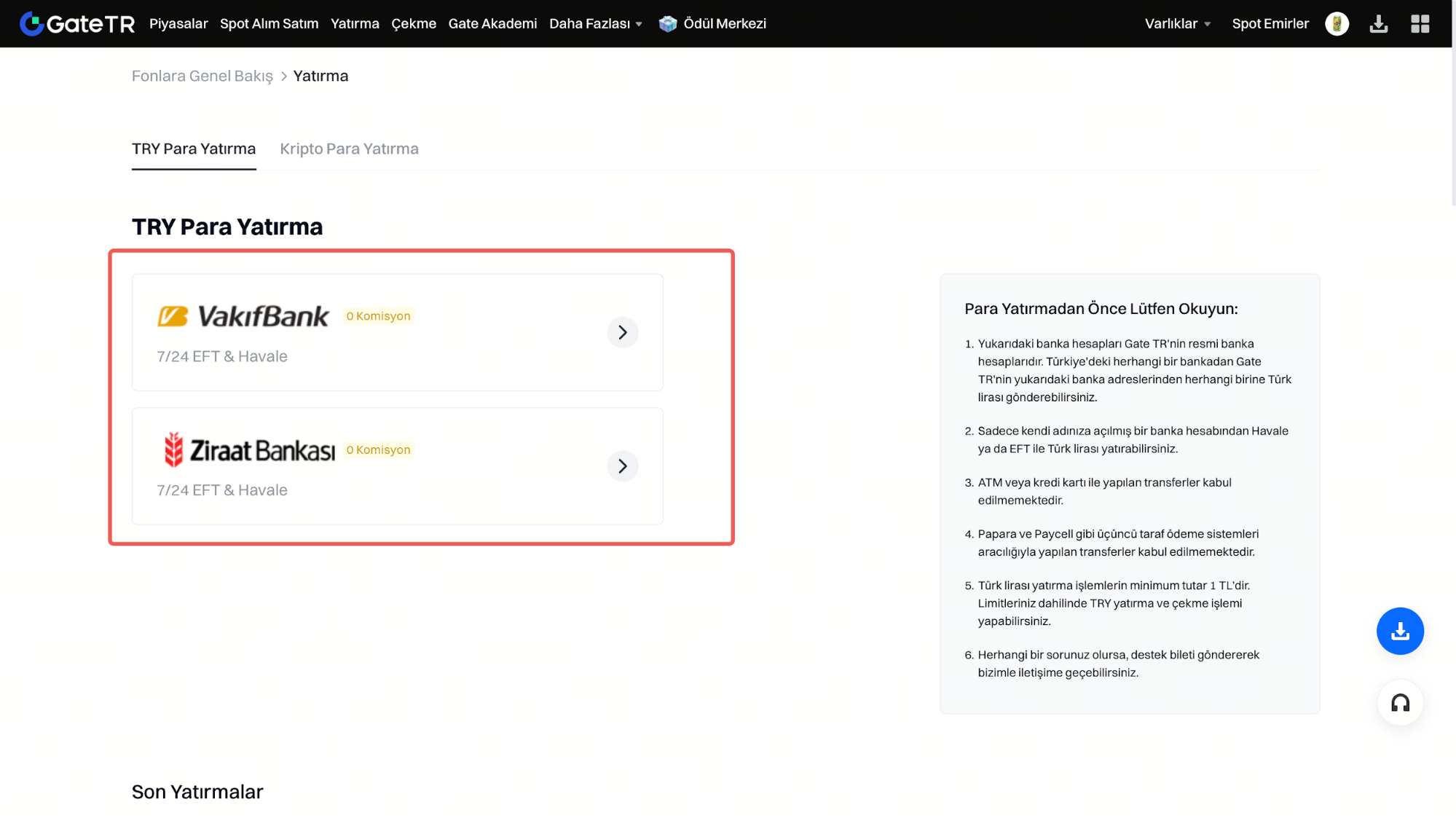The width and height of the screenshot is (1456, 826).
Task: Click the VakıfBank logo
Action: (x=243, y=316)
